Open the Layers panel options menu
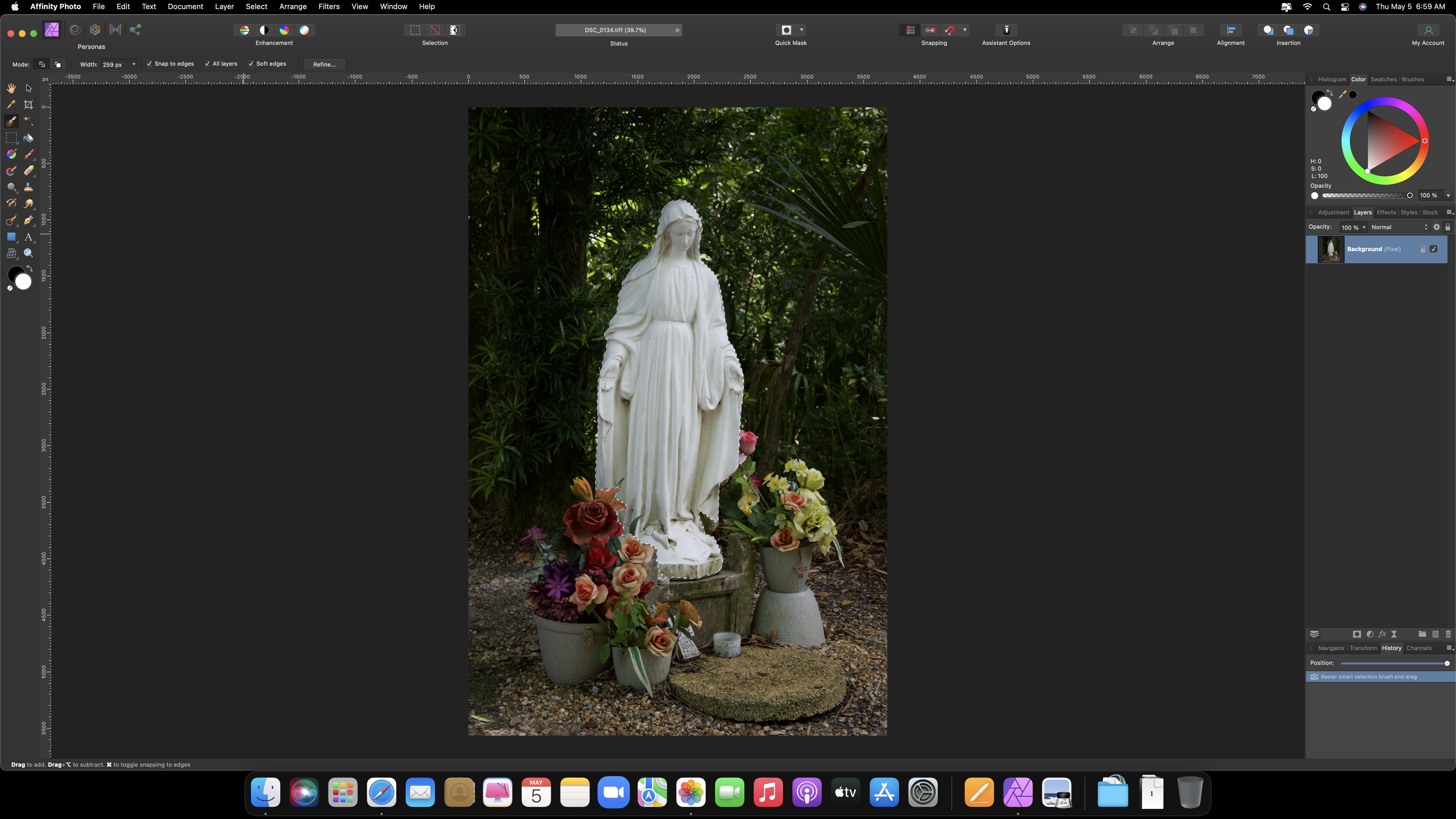 pos(1449,212)
